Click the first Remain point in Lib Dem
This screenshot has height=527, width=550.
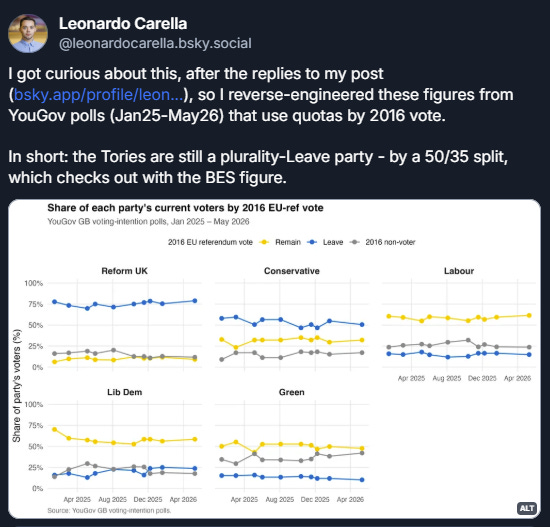click(x=54, y=429)
